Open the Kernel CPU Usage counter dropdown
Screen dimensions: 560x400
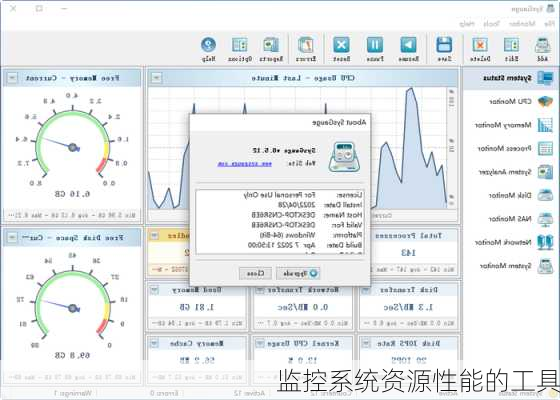(x=260, y=344)
